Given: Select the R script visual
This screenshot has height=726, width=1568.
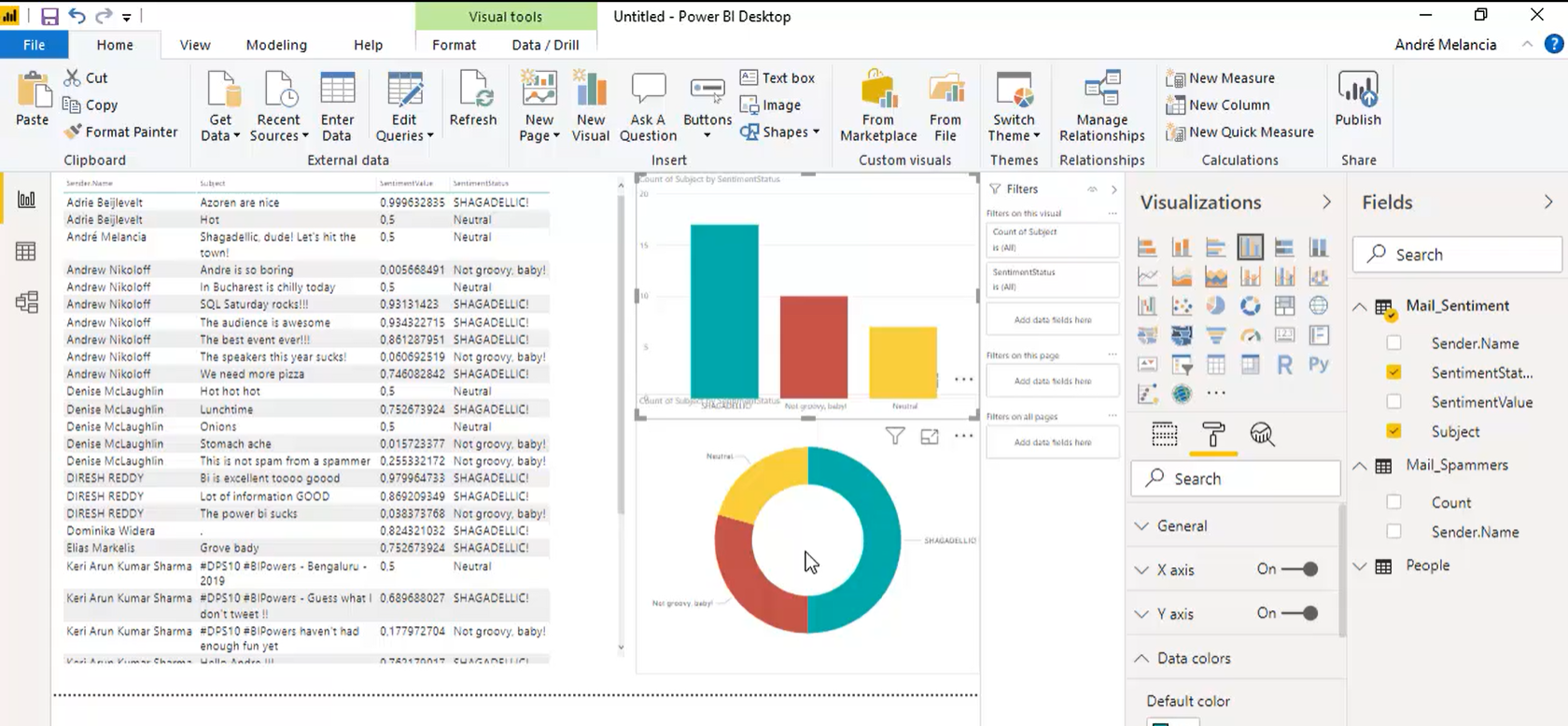Looking at the screenshot, I should (x=1284, y=365).
